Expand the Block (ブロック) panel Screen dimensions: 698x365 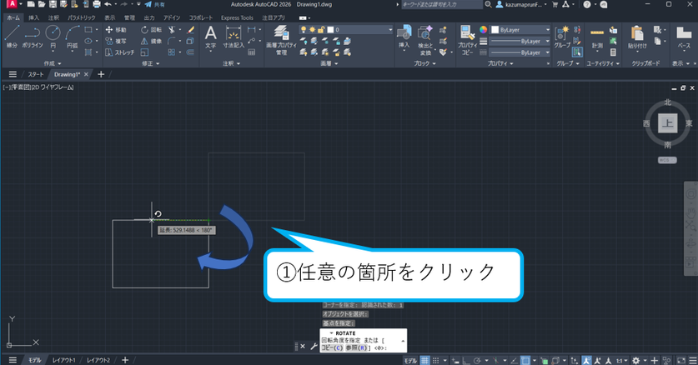pos(425,64)
